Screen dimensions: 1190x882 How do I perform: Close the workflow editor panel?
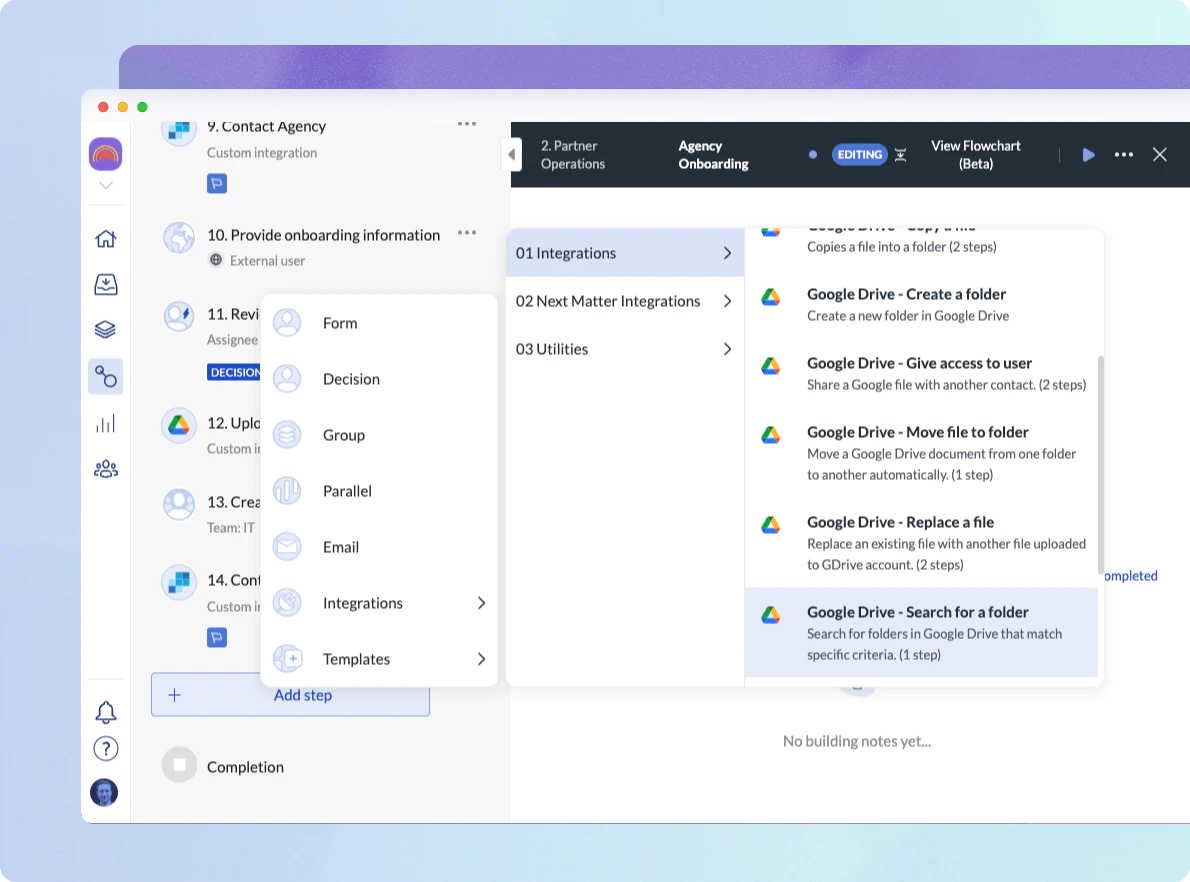(x=1160, y=155)
